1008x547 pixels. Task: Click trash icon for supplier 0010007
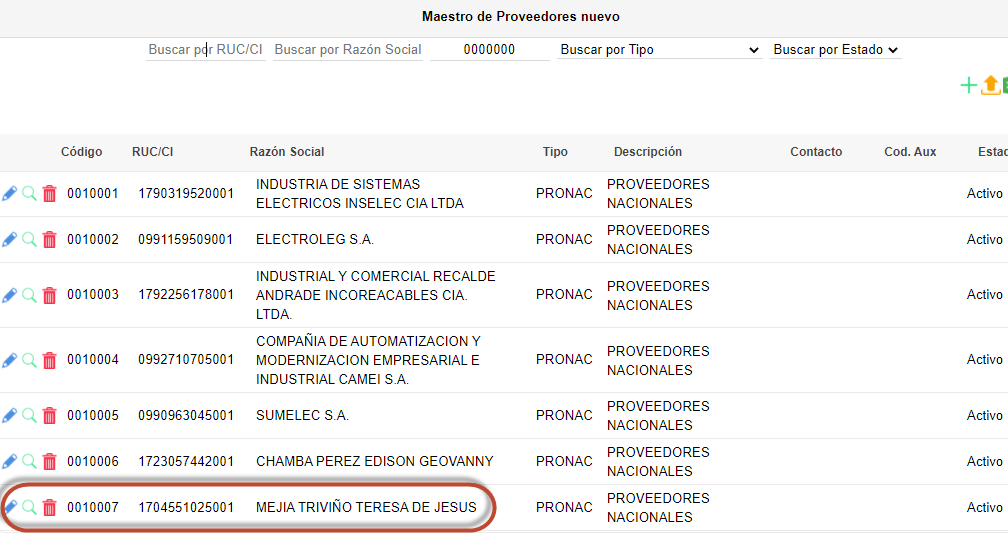pyautogui.click(x=49, y=507)
